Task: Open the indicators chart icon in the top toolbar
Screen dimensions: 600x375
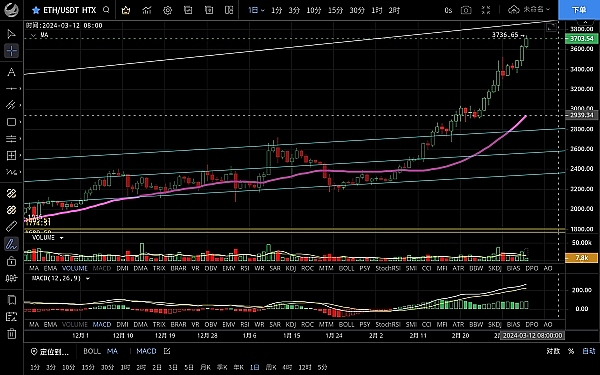Action: tap(147, 10)
